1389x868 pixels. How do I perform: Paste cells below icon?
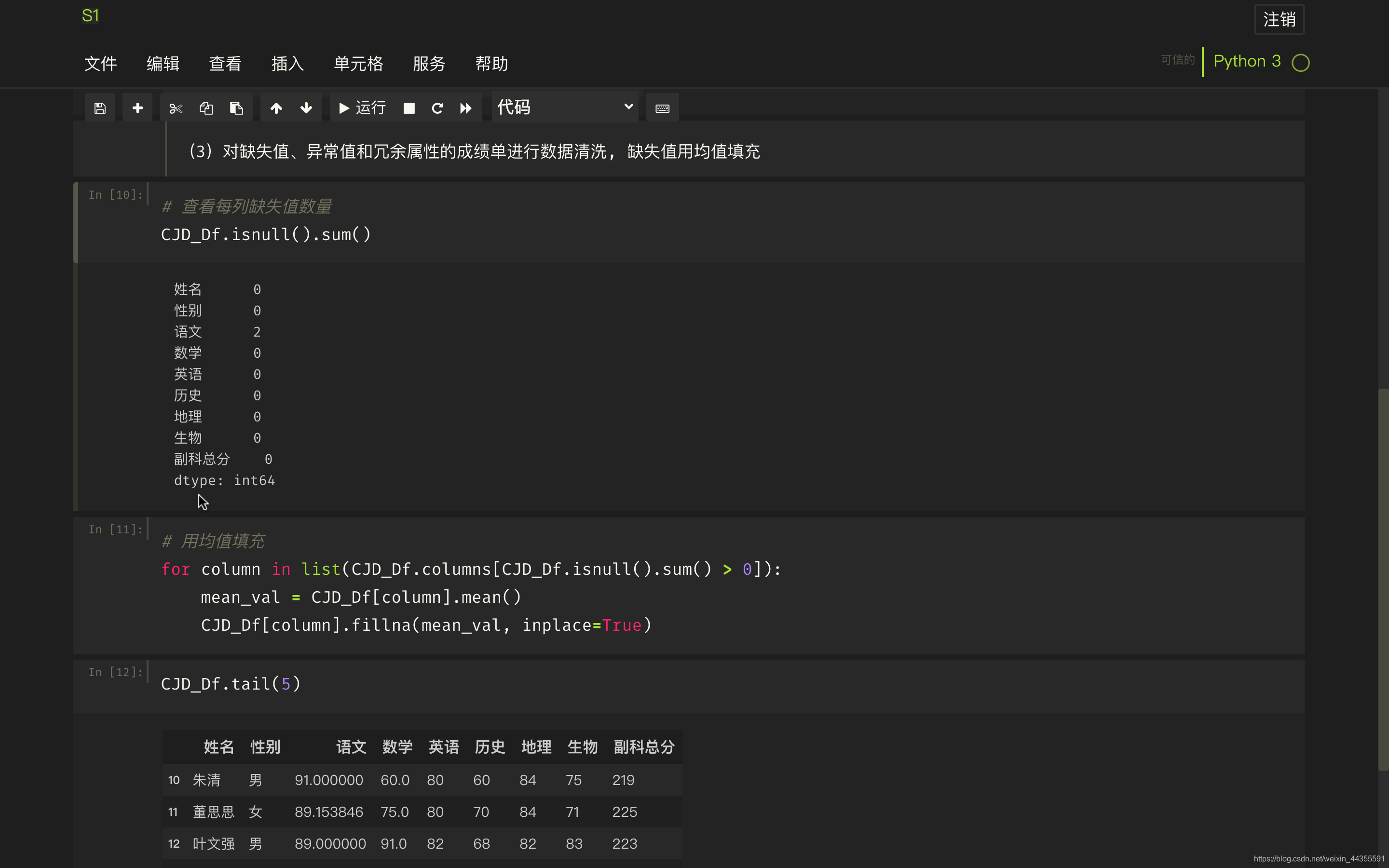click(x=236, y=108)
